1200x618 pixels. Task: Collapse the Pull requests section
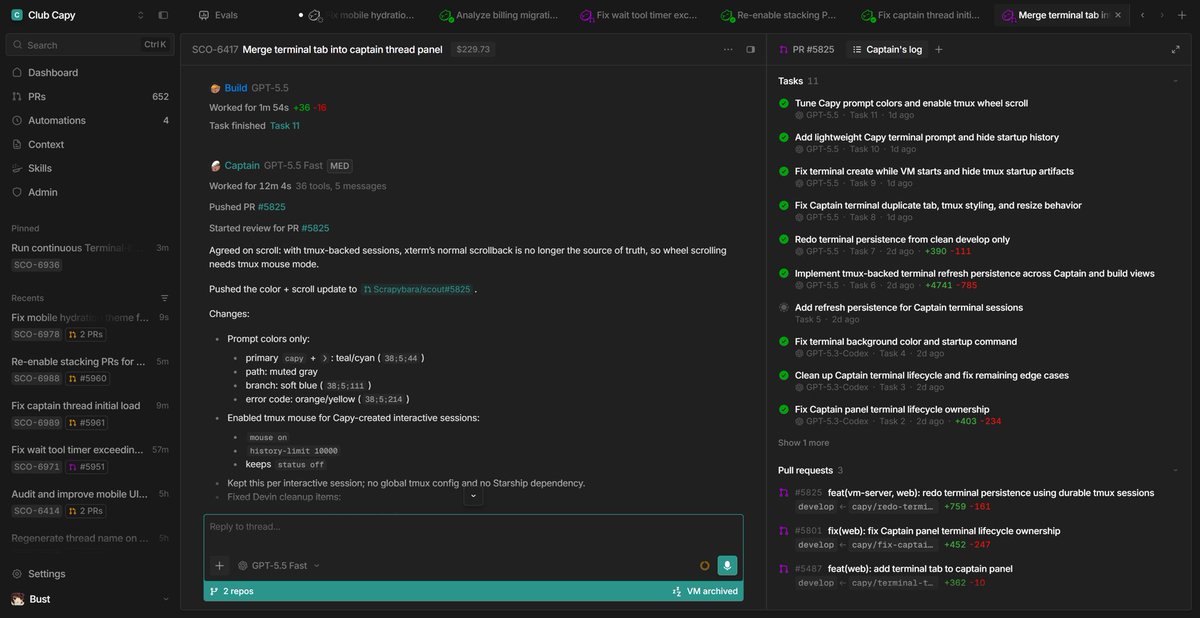[x=1175, y=470]
